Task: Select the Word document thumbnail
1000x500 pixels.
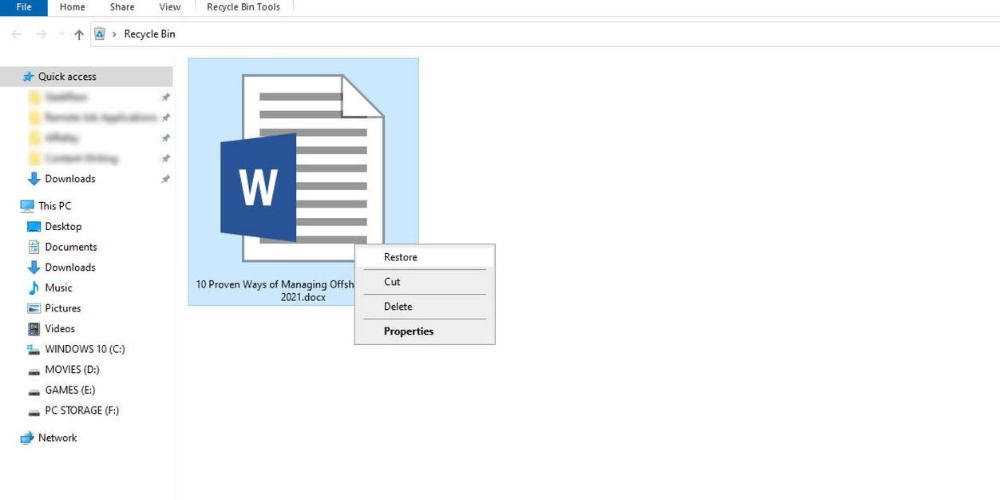Action: 302,168
